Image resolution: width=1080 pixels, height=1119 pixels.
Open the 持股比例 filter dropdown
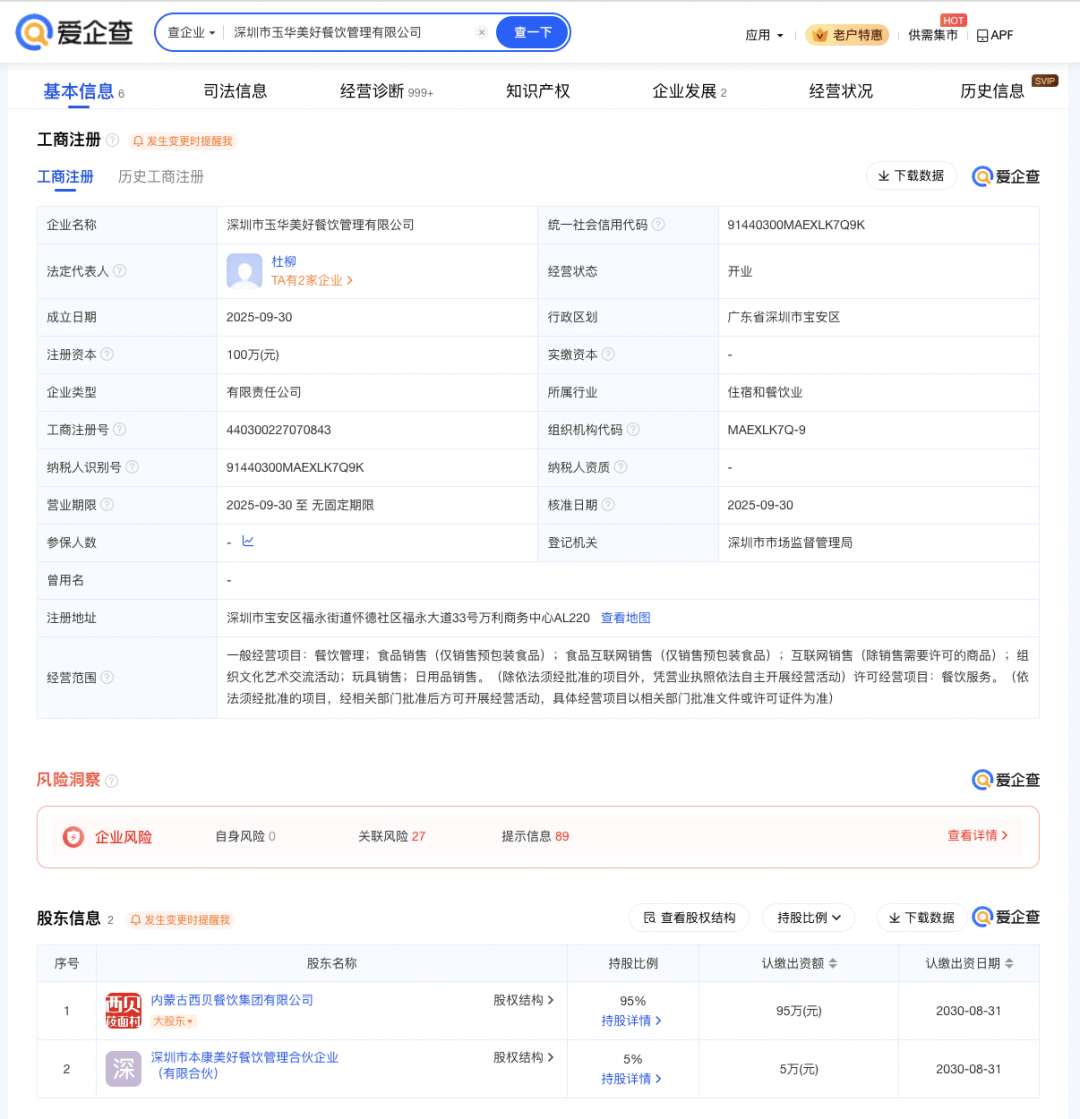pyautogui.click(x=808, y=918)
